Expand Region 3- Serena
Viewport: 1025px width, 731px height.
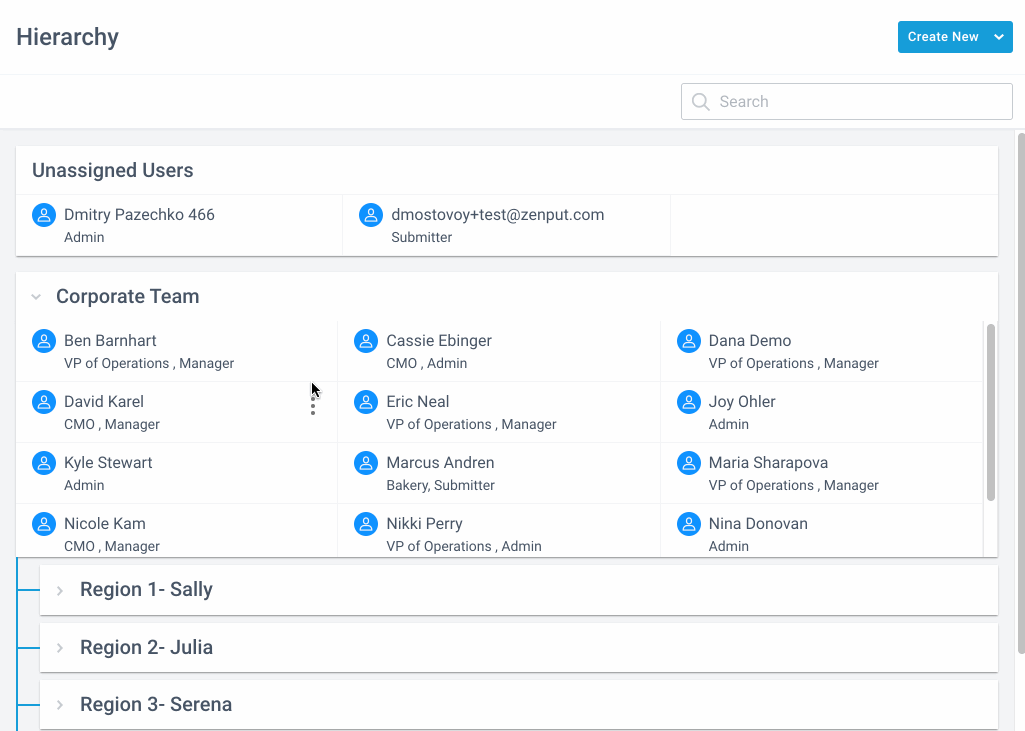[x=60, y=704]
